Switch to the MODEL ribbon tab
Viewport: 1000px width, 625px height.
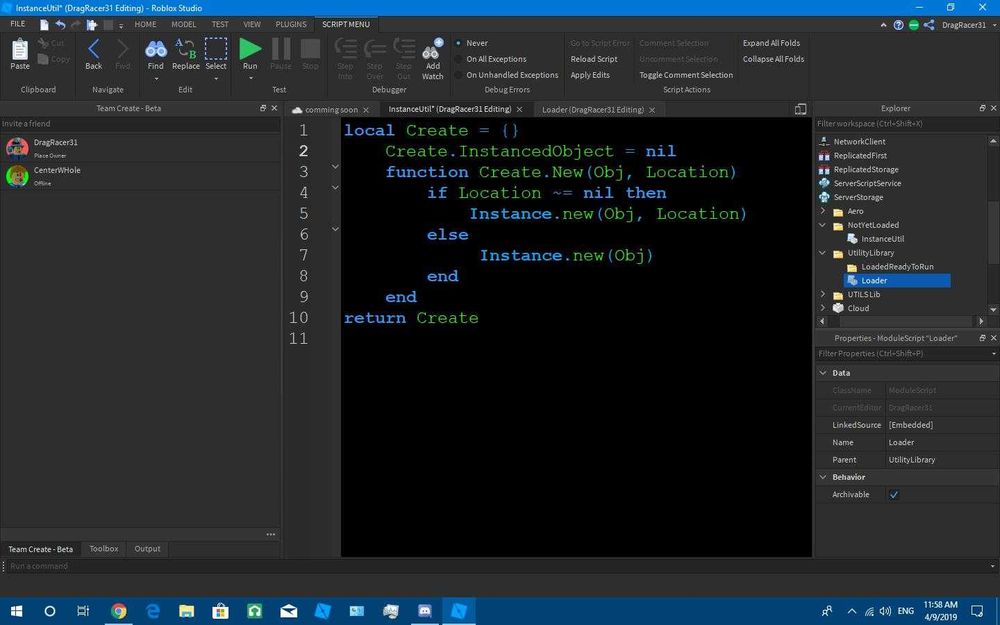(183, 24)
